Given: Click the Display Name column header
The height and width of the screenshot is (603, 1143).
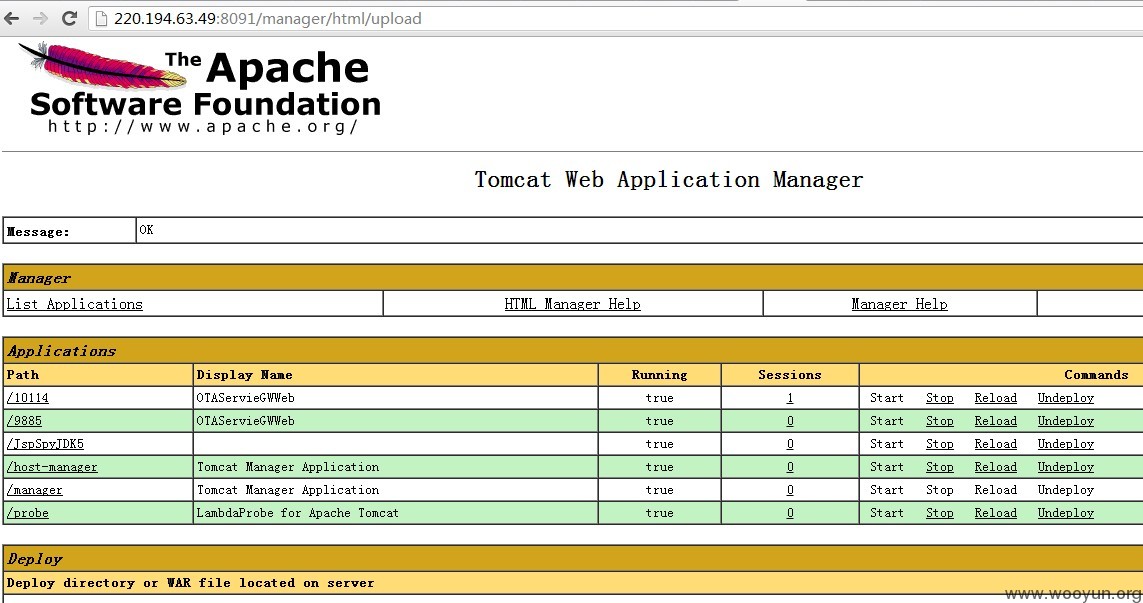Looking at the screenshot, I should pyautogui.click(x=244, y=375).
